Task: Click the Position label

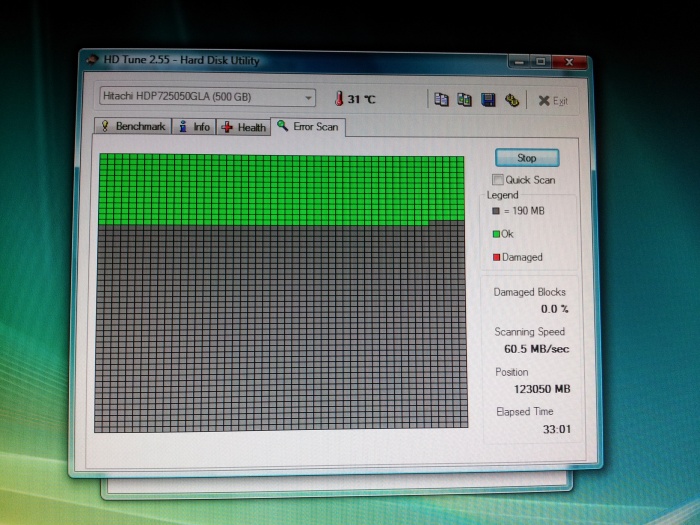Action: click(512, 372)
